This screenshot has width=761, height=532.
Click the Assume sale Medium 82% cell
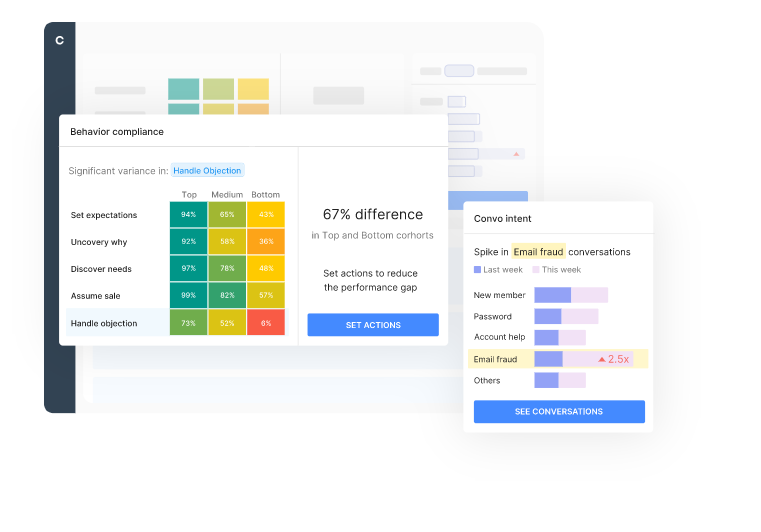click(227, 295)
